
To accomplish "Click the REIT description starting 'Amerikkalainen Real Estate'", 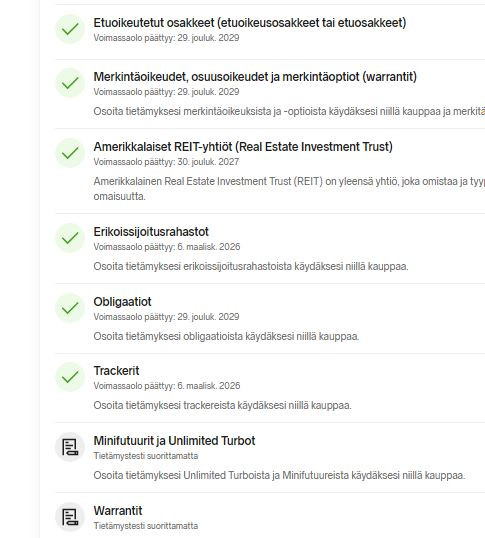I will pyautogui.click(x=289, y=189).
